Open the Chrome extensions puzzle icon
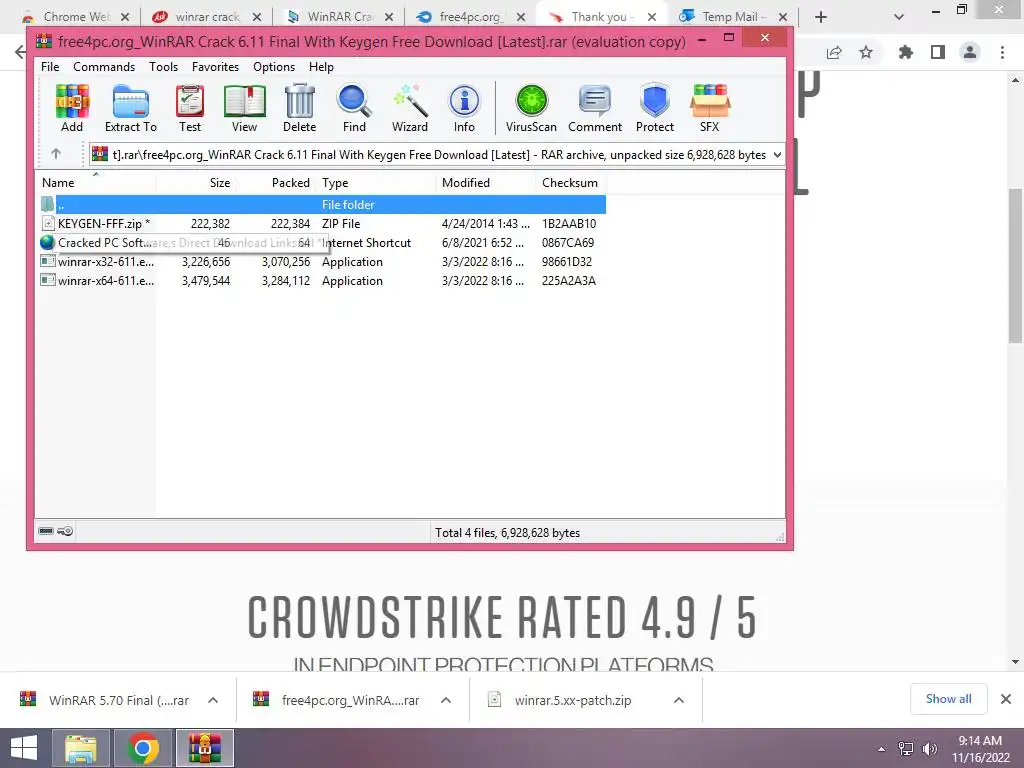Screen dimensions: 1024x768 point(905,52)
